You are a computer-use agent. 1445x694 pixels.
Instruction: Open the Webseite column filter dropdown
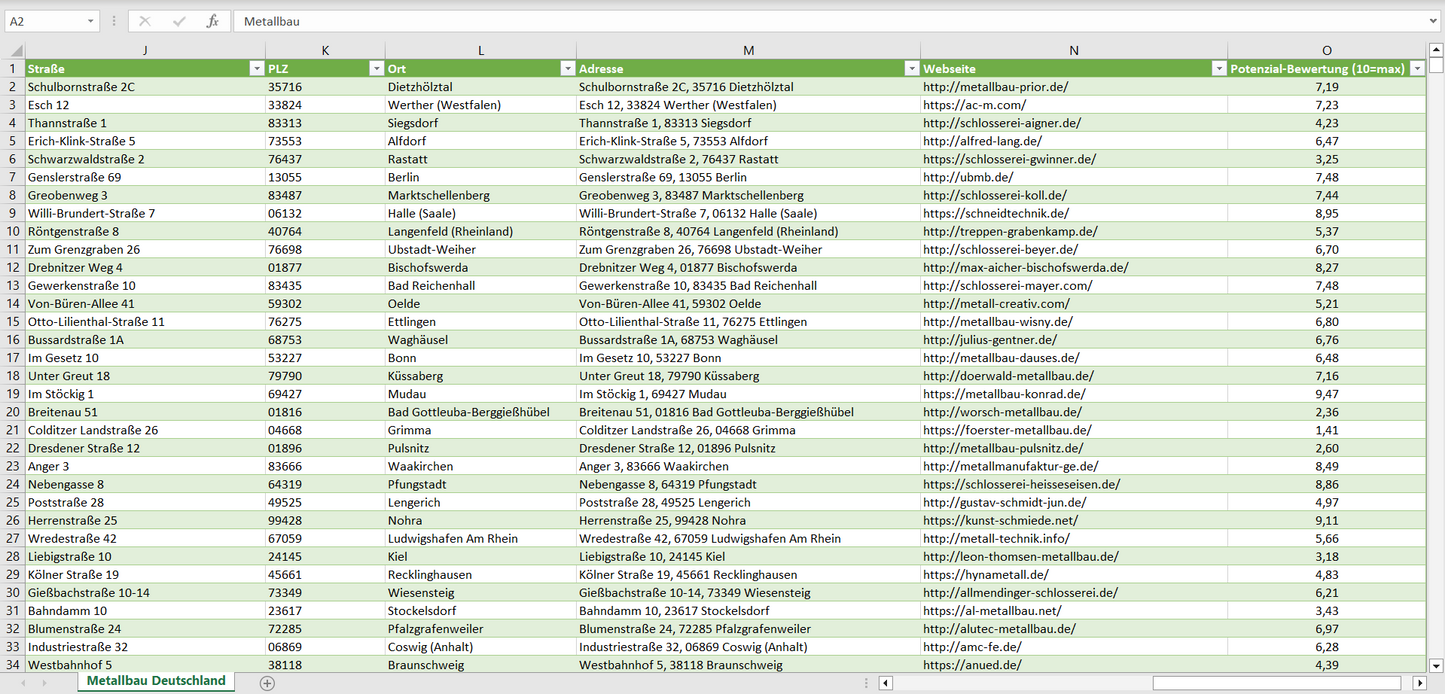1218,69
